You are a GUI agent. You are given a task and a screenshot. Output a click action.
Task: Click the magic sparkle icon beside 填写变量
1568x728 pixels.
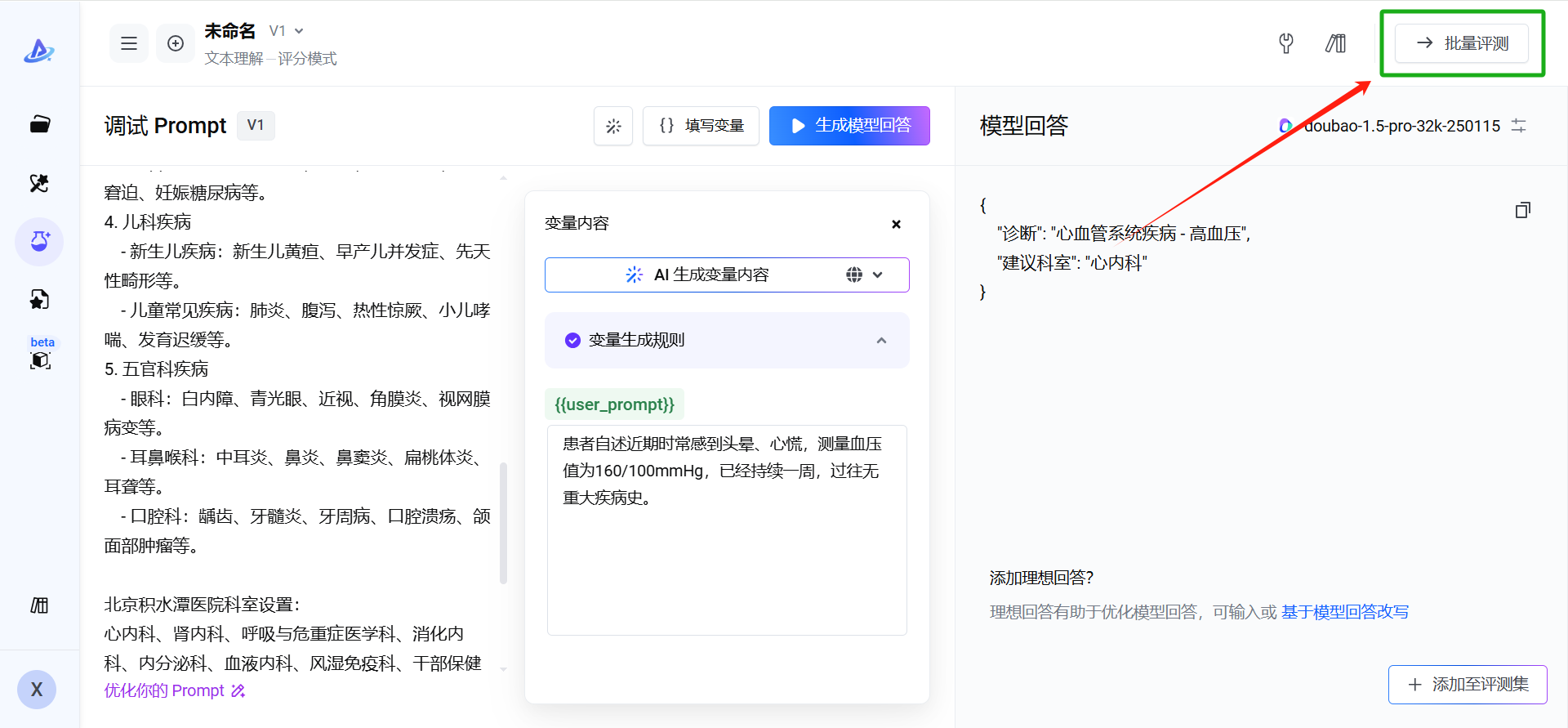[613, 126]
